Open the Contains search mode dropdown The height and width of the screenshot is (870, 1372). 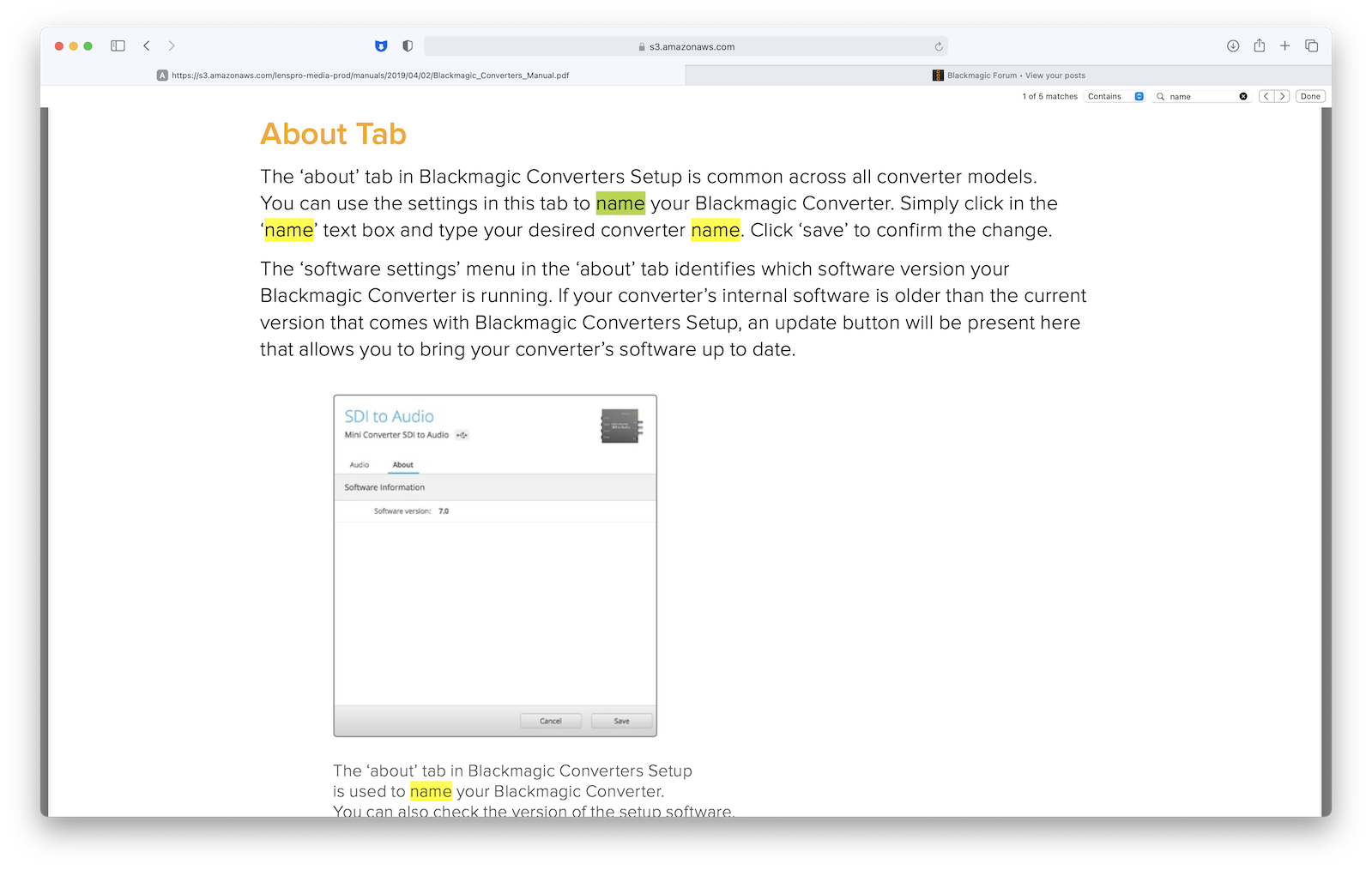1115,96
